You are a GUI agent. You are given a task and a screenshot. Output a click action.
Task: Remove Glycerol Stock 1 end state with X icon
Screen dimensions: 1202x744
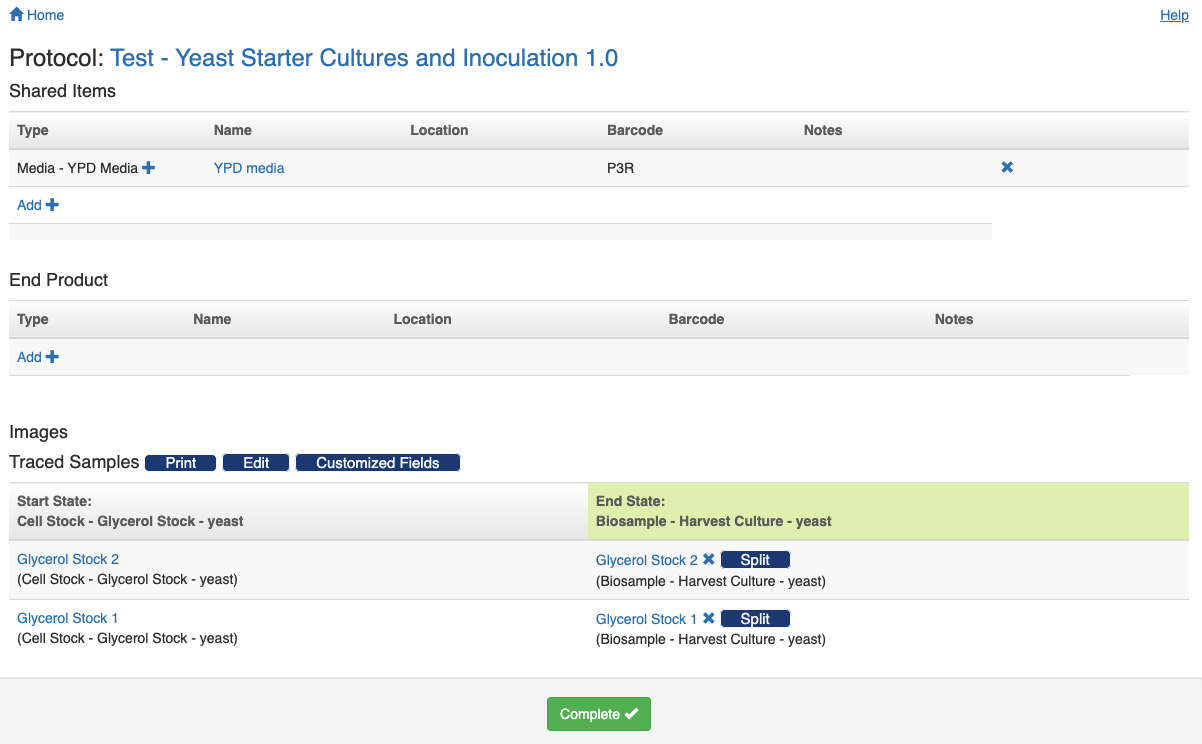coord(708,618)
